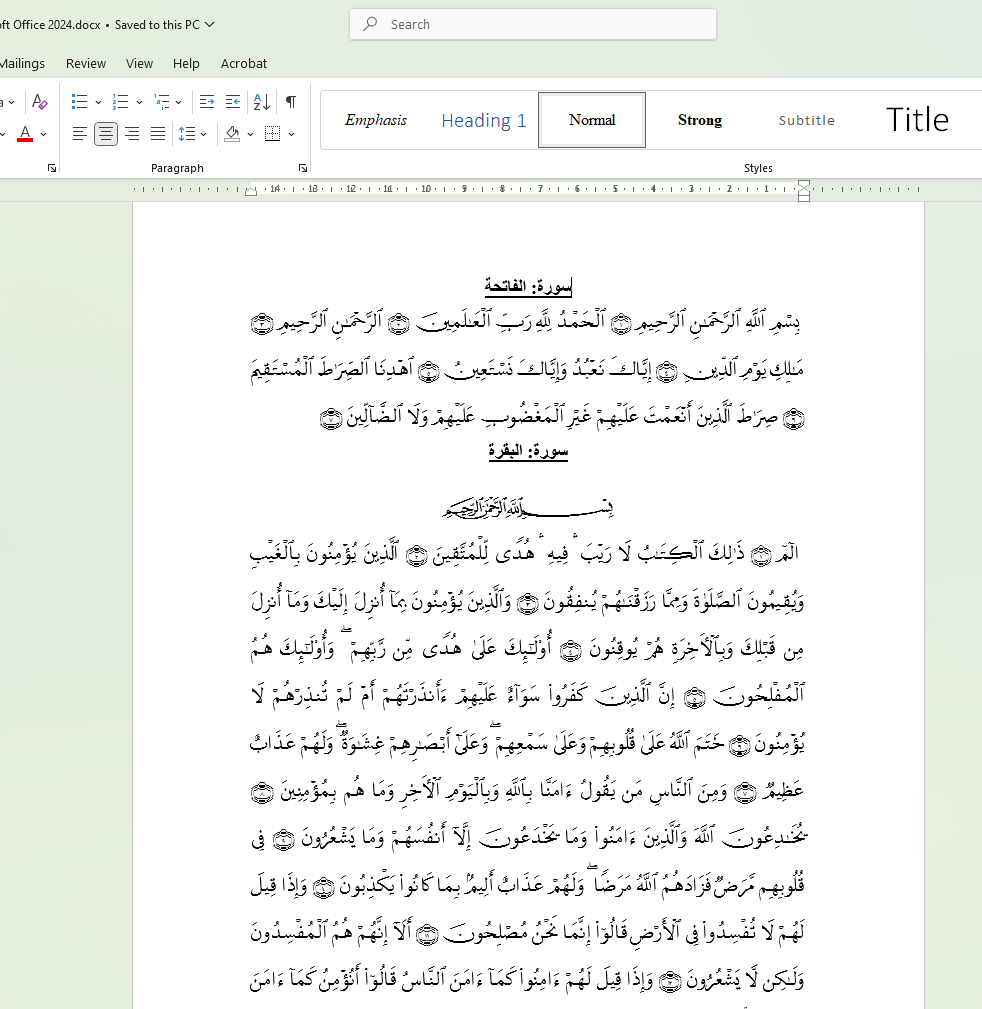Toggle Show/Hide paragraph marks
This screenshot has height=1009, width=982.
[x=290, y=102]
